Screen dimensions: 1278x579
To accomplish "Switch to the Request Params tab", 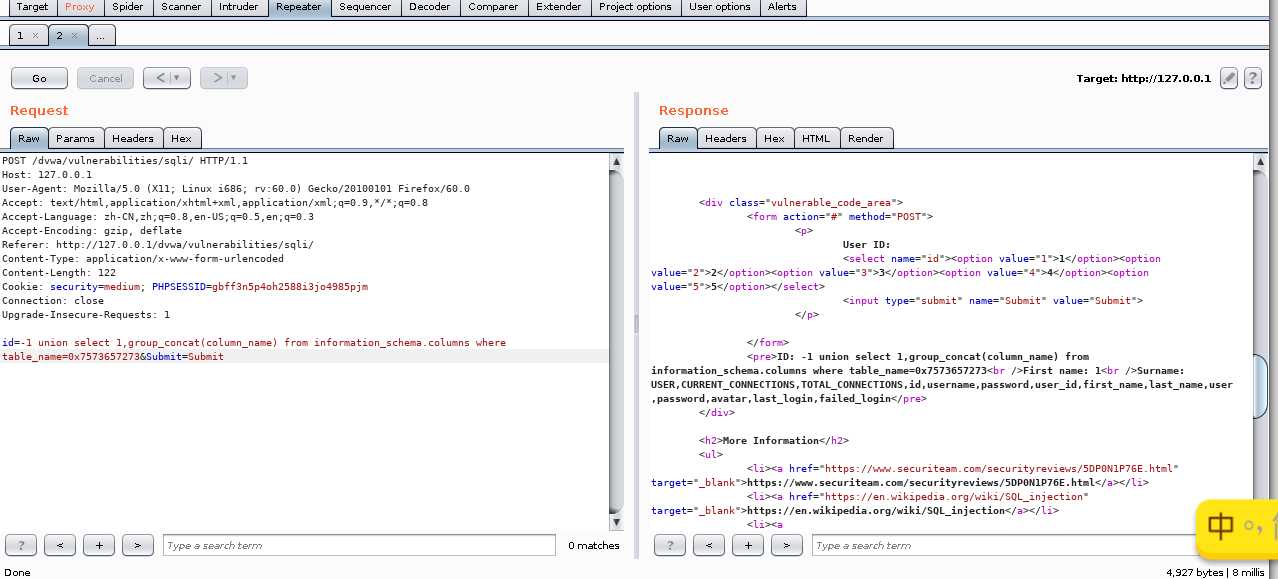I will (75, 138).
